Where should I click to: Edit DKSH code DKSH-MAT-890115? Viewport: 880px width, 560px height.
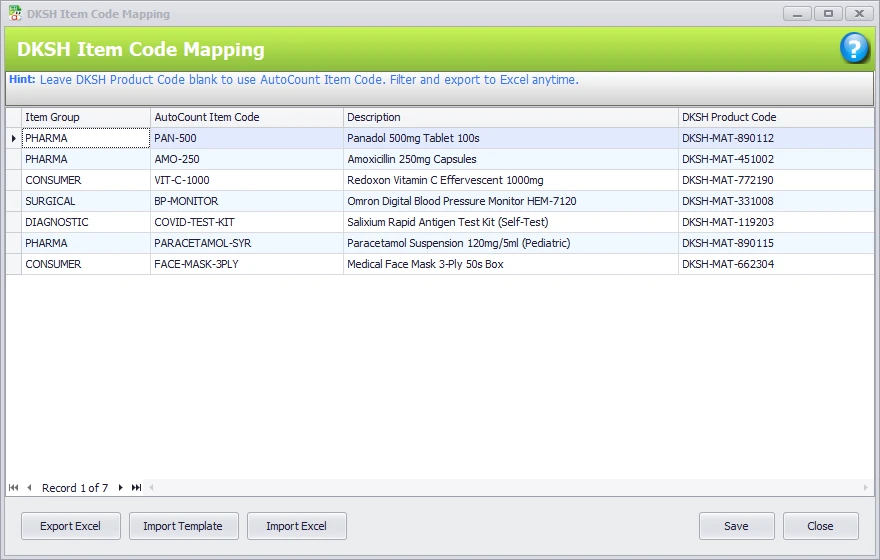[776, 243]
